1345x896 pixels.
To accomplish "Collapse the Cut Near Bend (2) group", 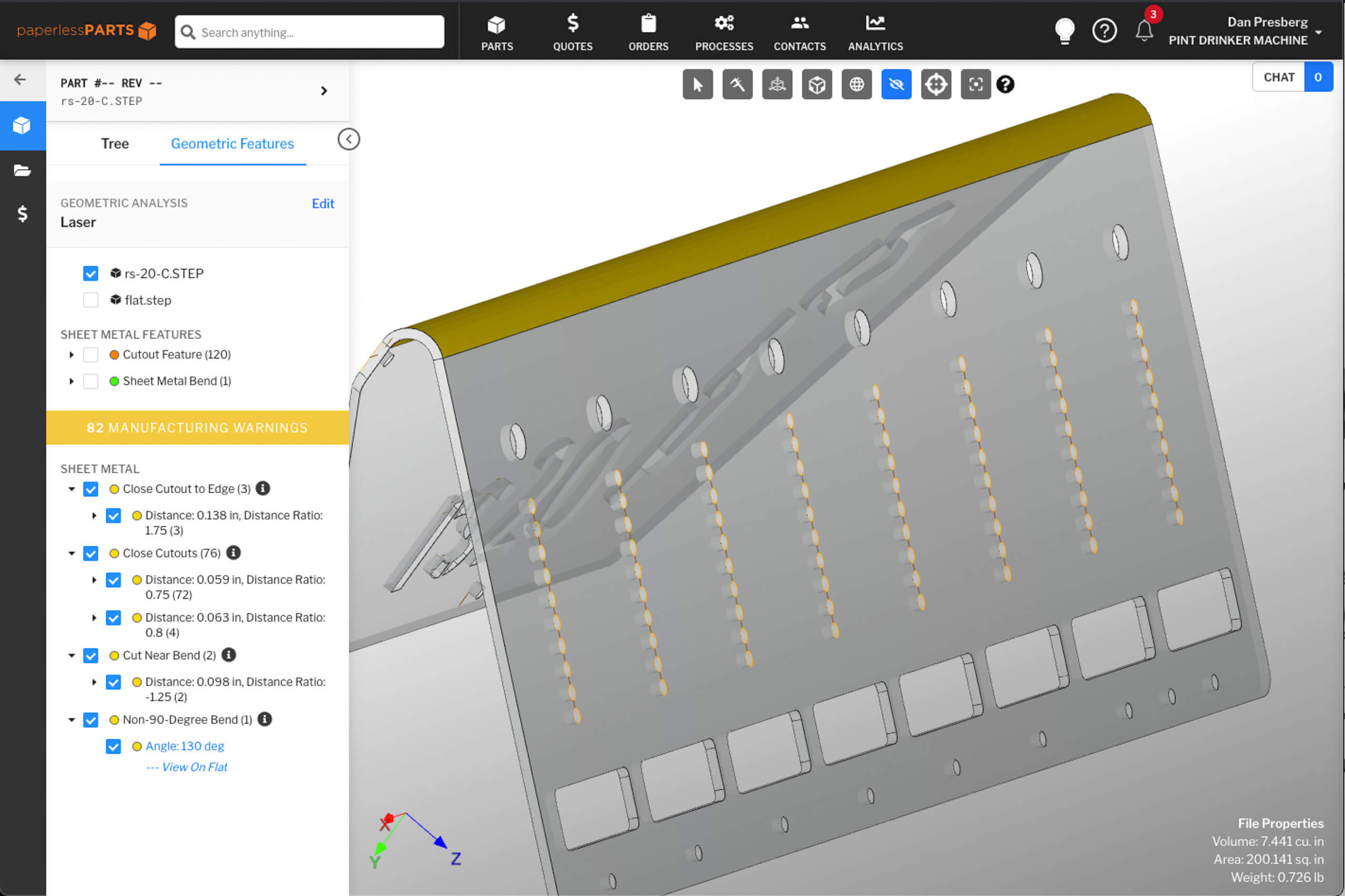I will [72, 655].
